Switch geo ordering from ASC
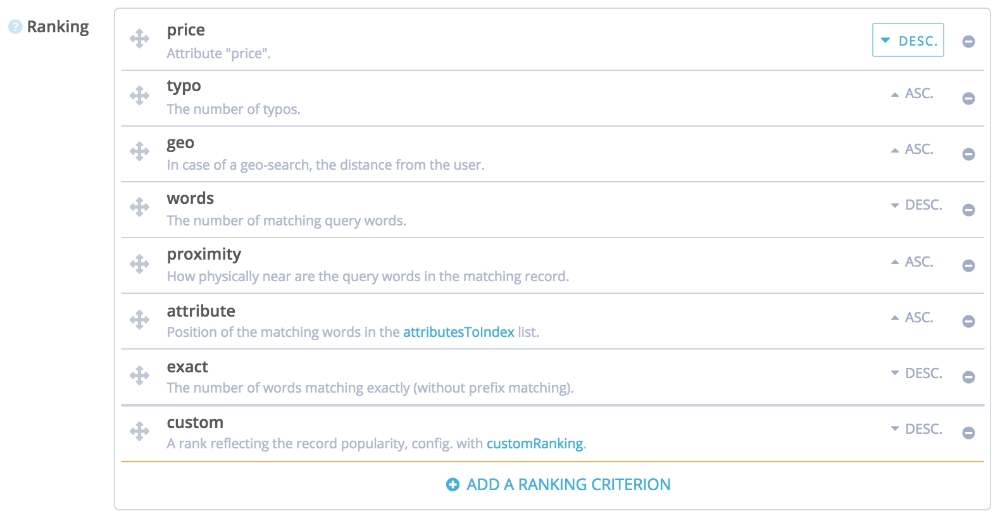The image size is (1000, 518). click(911, 149)
